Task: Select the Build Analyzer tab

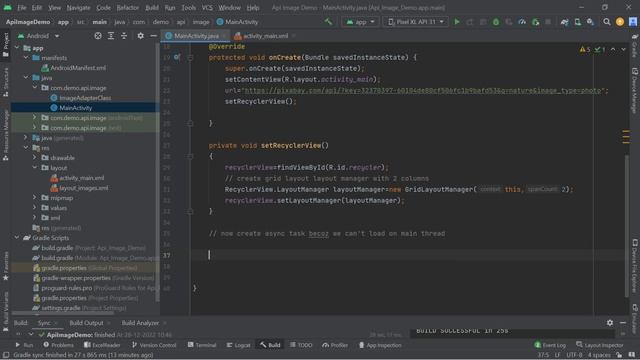Action: pos(140,323)
